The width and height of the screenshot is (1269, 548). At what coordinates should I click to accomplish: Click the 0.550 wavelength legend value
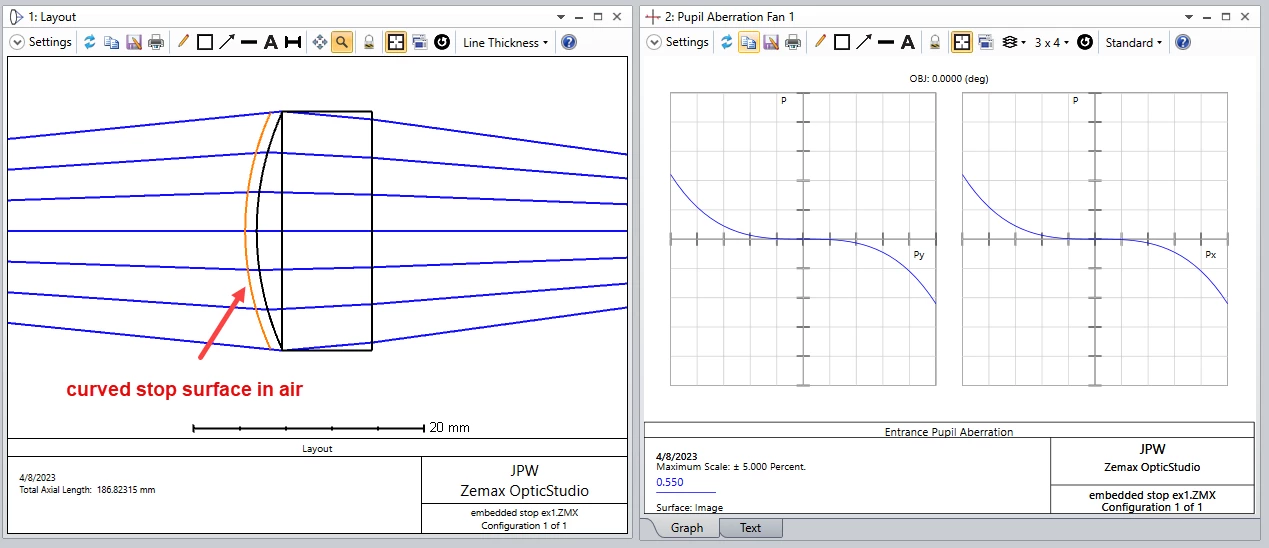(669, 482)
